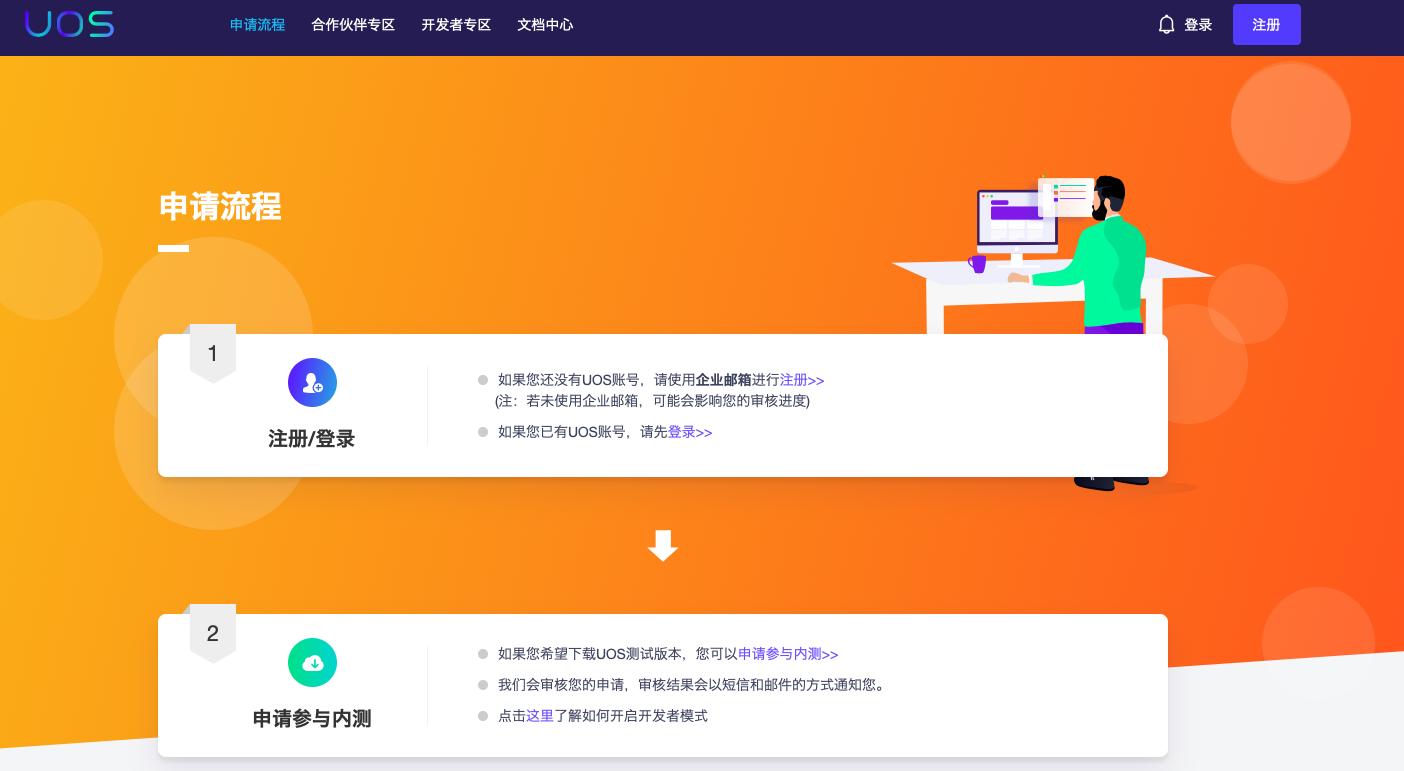Screen dimensions: 1404x771
Task: Click 登录 in the top navigation
Action: (1198, 24)
